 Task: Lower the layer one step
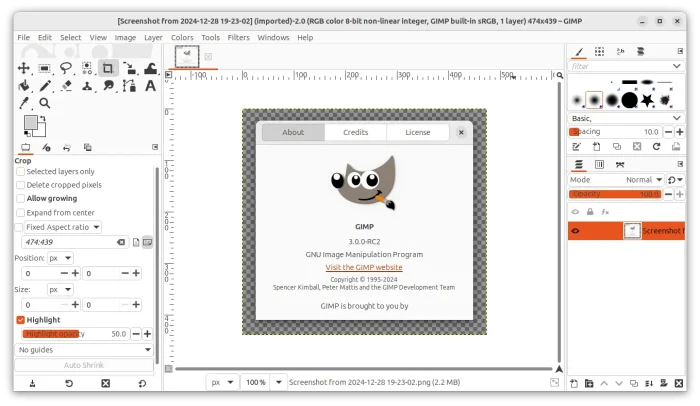tap(619, 383)
